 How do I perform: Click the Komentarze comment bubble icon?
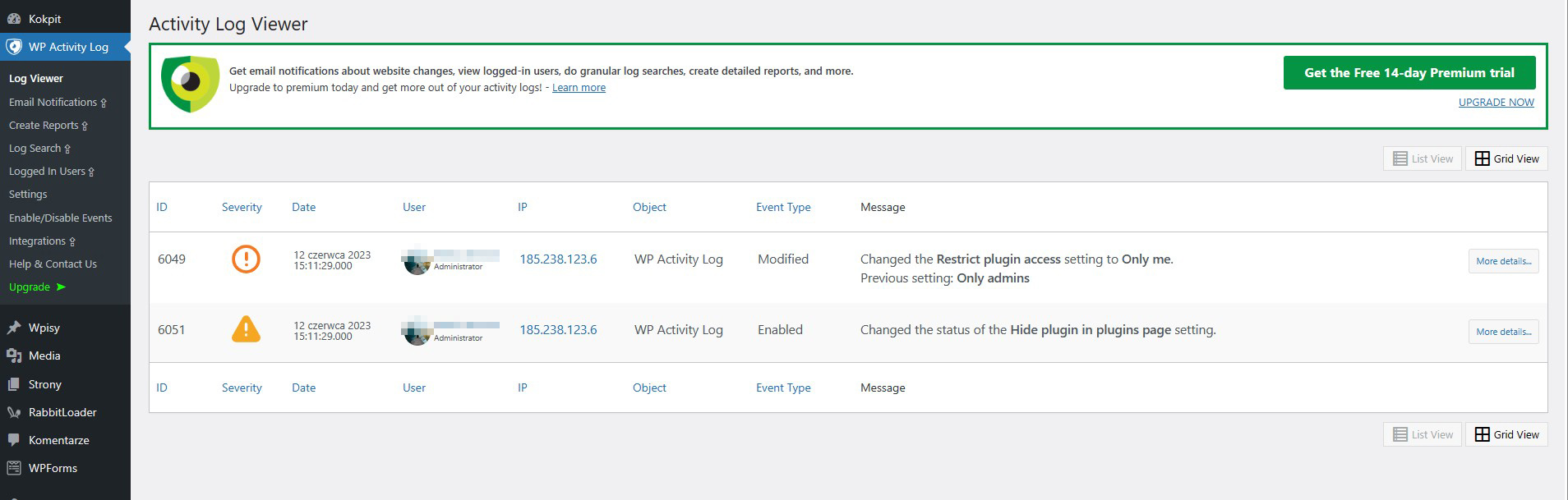point(14,440)
